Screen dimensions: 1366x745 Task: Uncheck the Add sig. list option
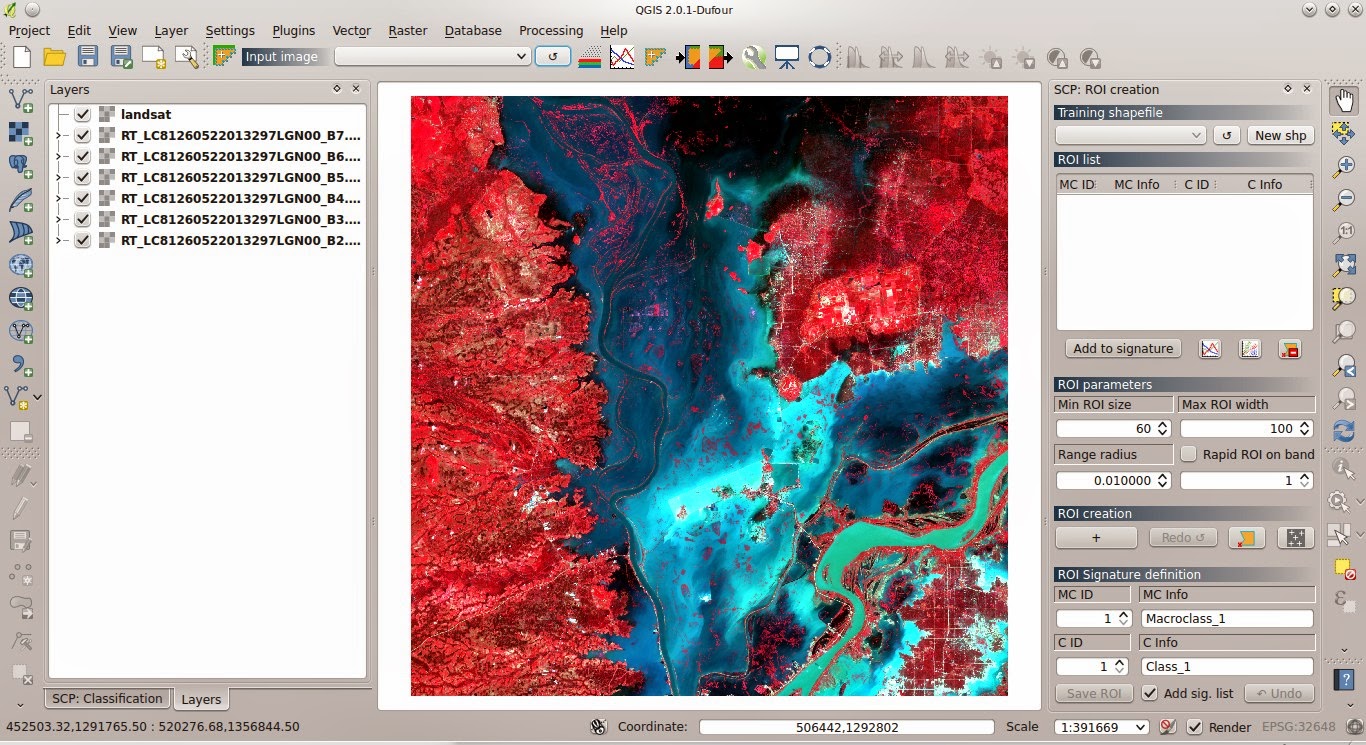tap(1150, 693)
